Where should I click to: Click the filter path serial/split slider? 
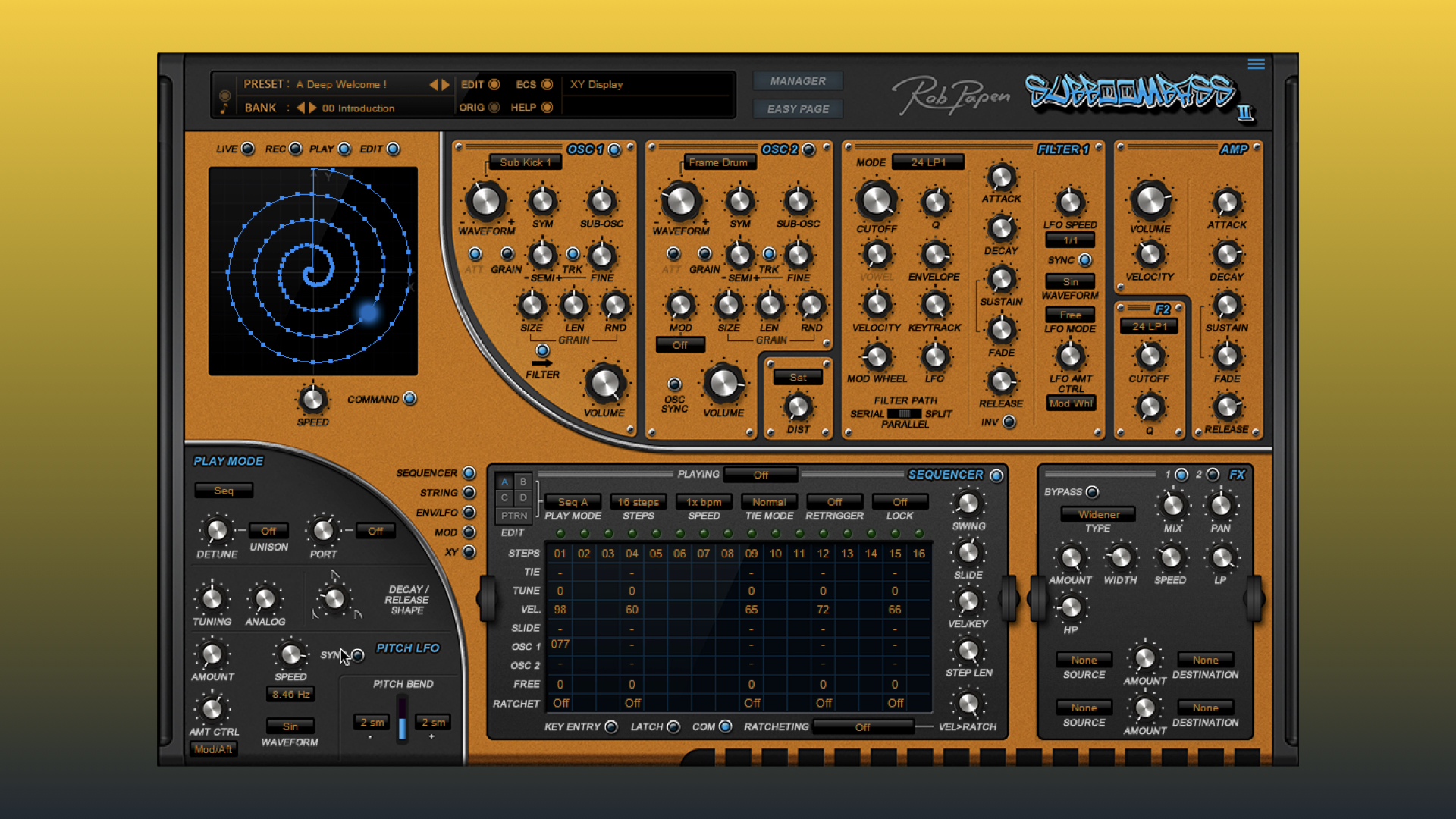coord(904,414)
